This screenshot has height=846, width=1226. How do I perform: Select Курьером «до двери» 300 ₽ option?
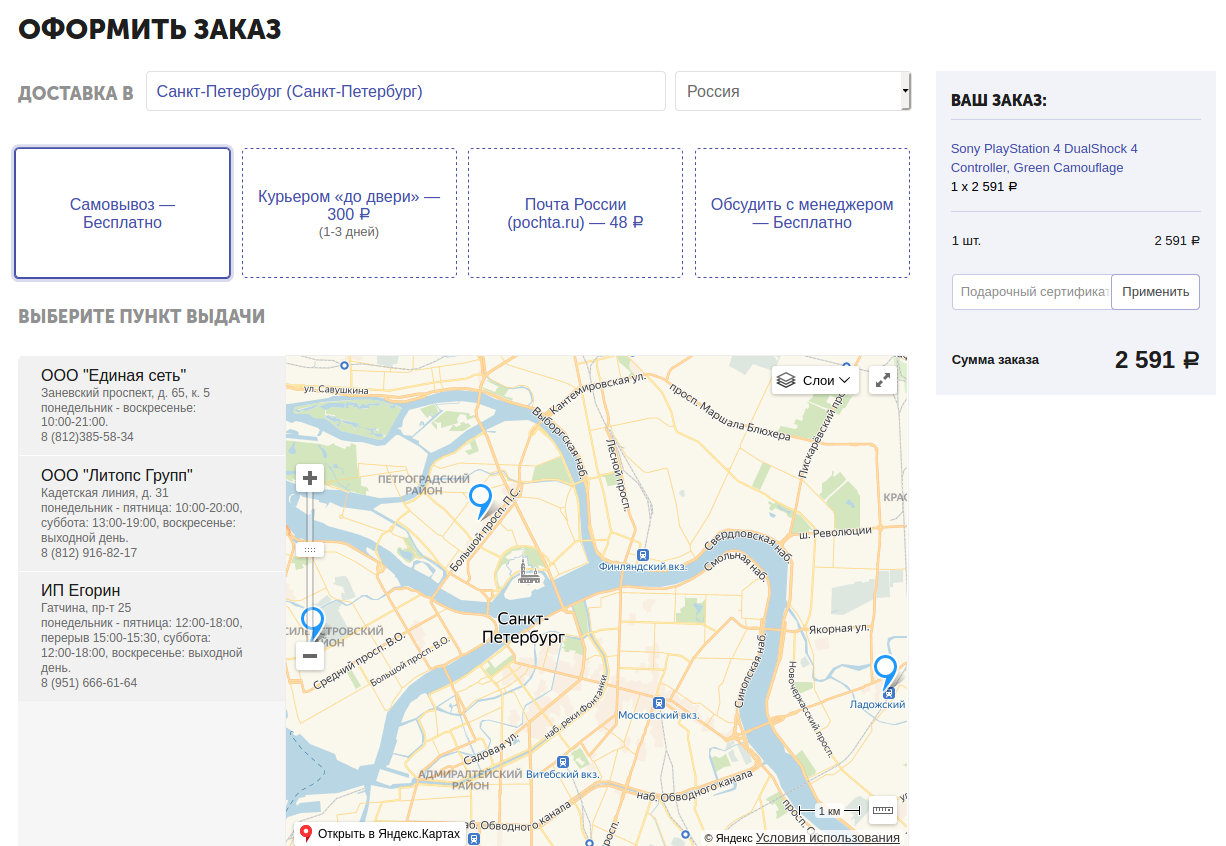(x=349, y=213)
